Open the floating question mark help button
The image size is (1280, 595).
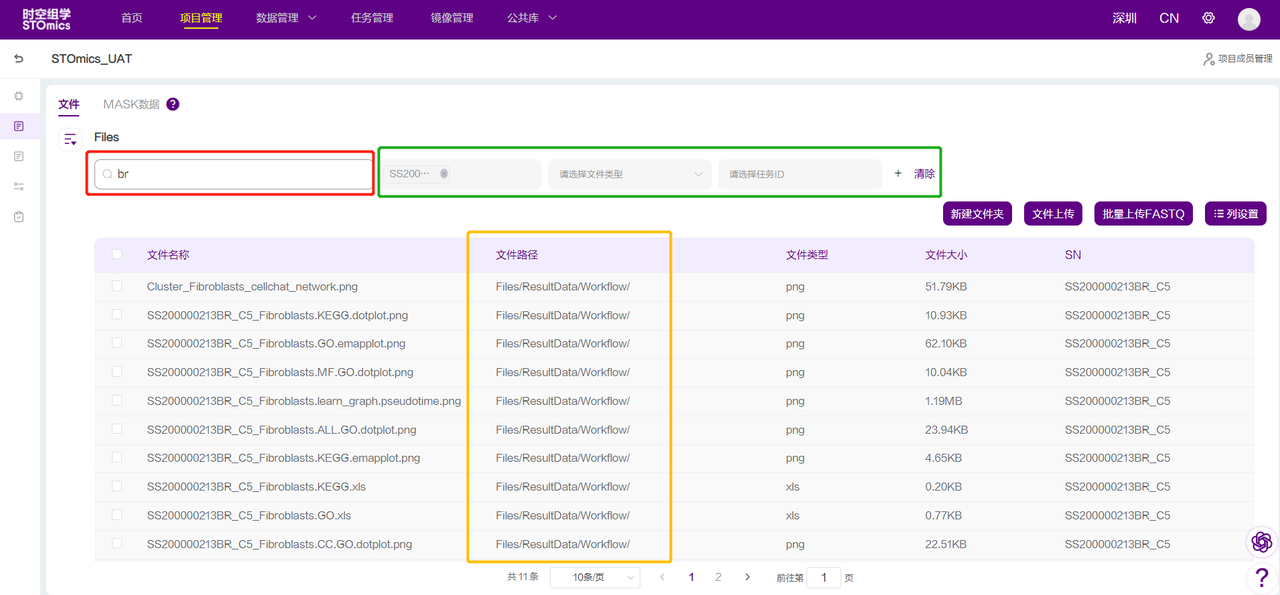(1261, 578)
